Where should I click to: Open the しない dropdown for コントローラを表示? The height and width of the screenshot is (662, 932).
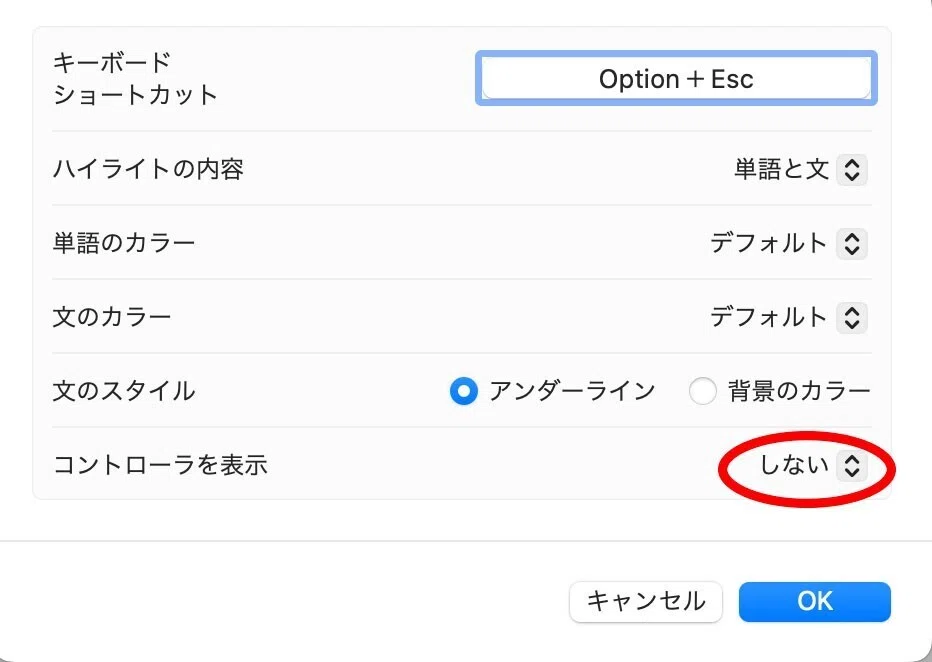coord(813,465)
